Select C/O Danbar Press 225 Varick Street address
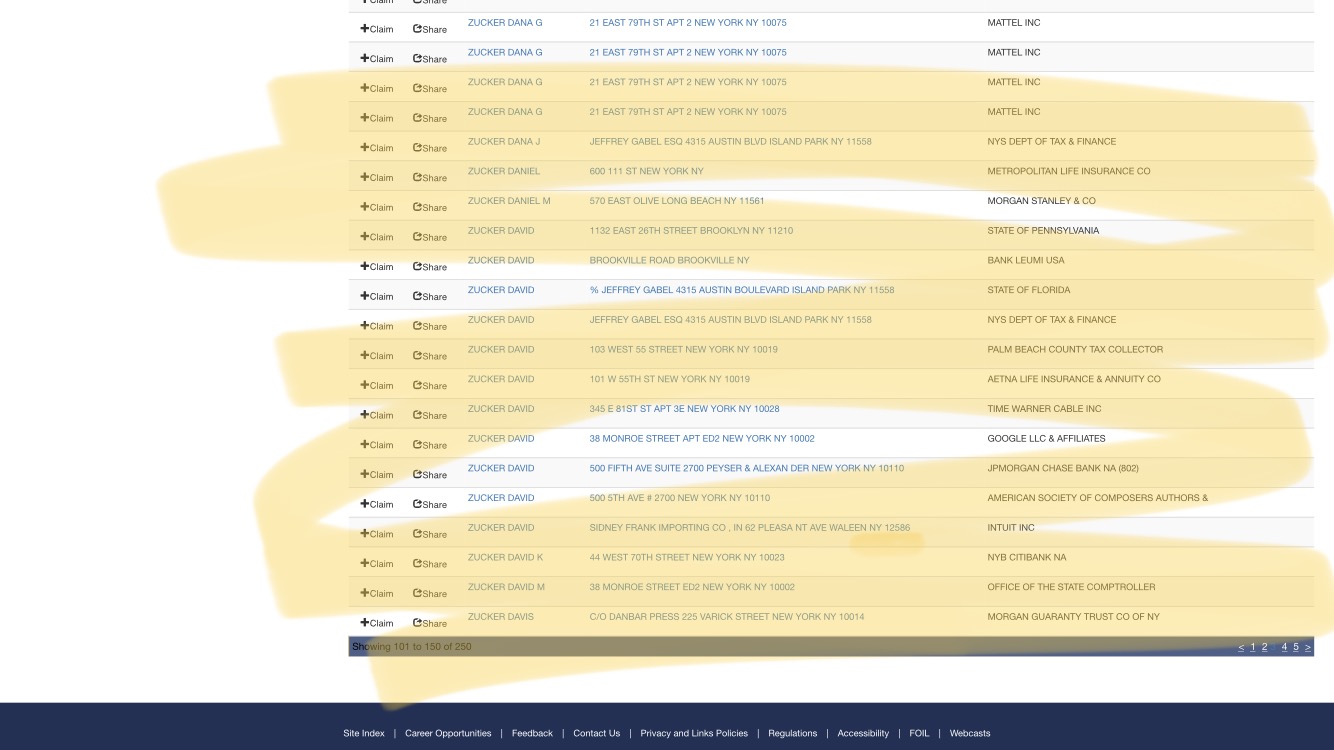This screenshot has width=1334, height=750. tap(727, 617)
